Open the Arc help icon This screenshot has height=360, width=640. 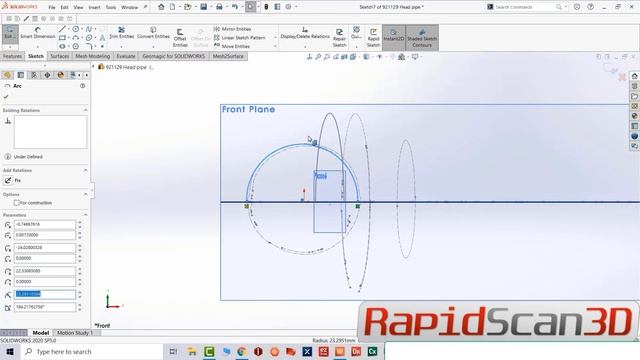pos(82,86)
